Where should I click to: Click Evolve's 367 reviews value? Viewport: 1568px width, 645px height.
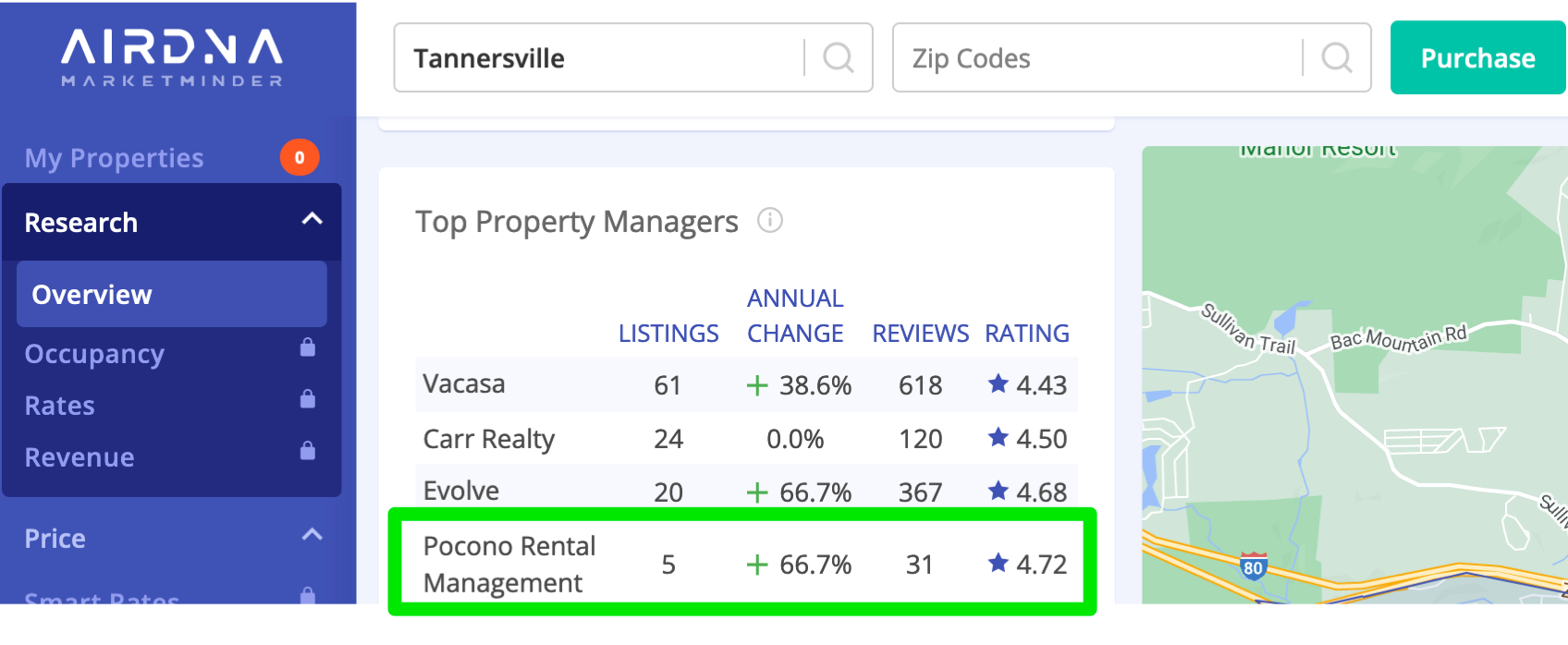921,493
